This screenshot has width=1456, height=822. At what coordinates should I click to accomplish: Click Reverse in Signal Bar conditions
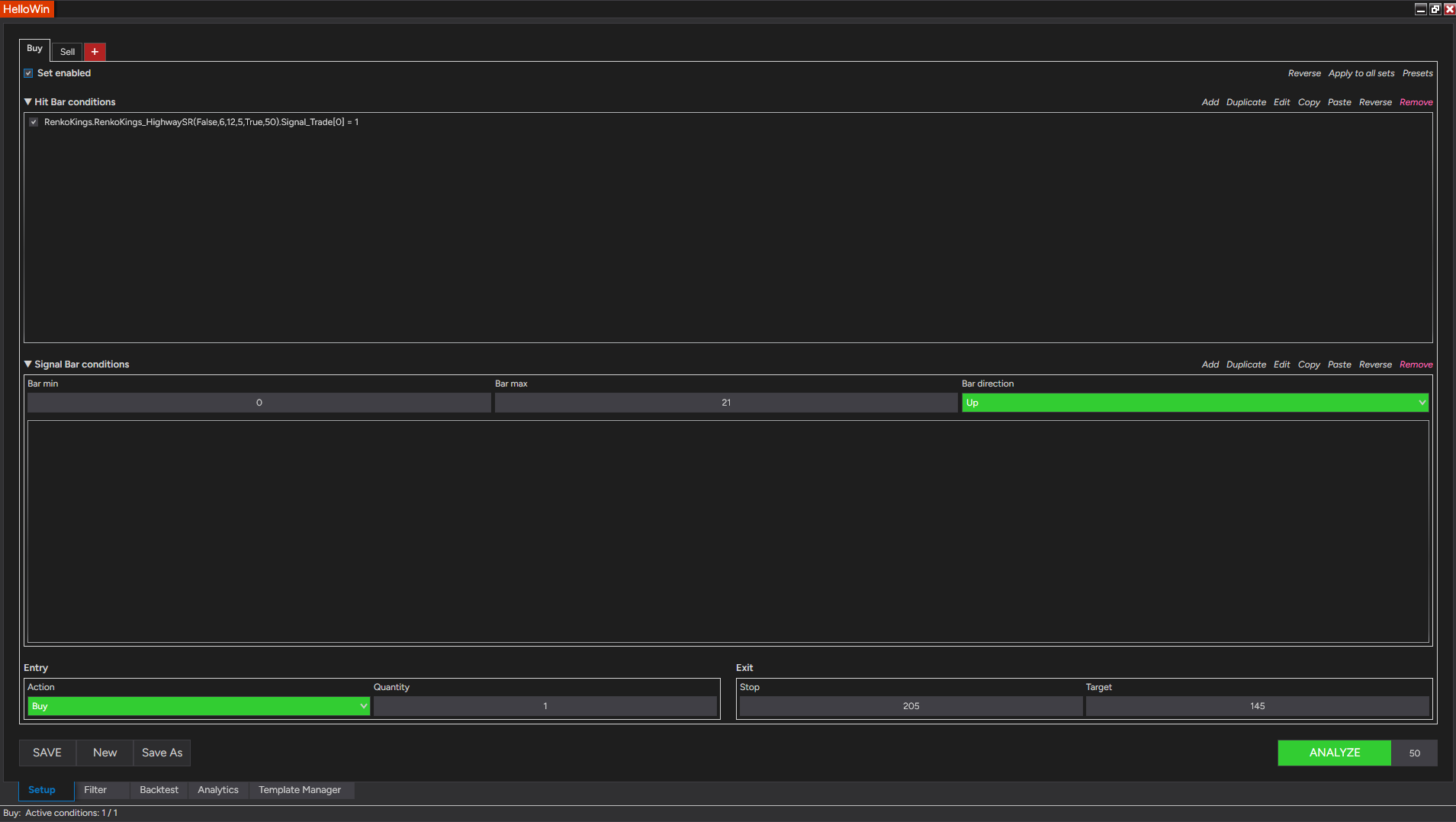(x=1375, y=364)
